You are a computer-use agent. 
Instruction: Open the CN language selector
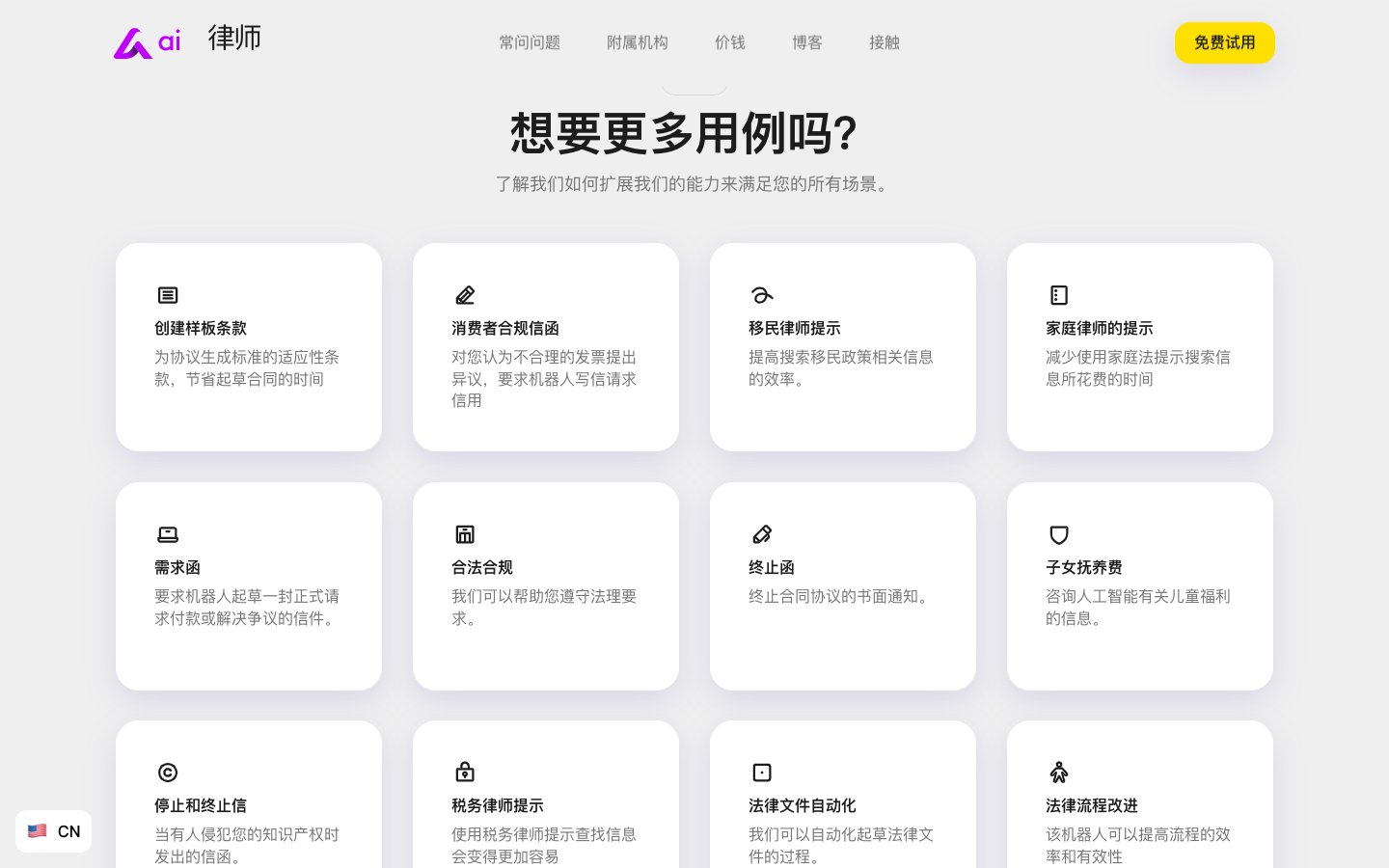[54, 831]
